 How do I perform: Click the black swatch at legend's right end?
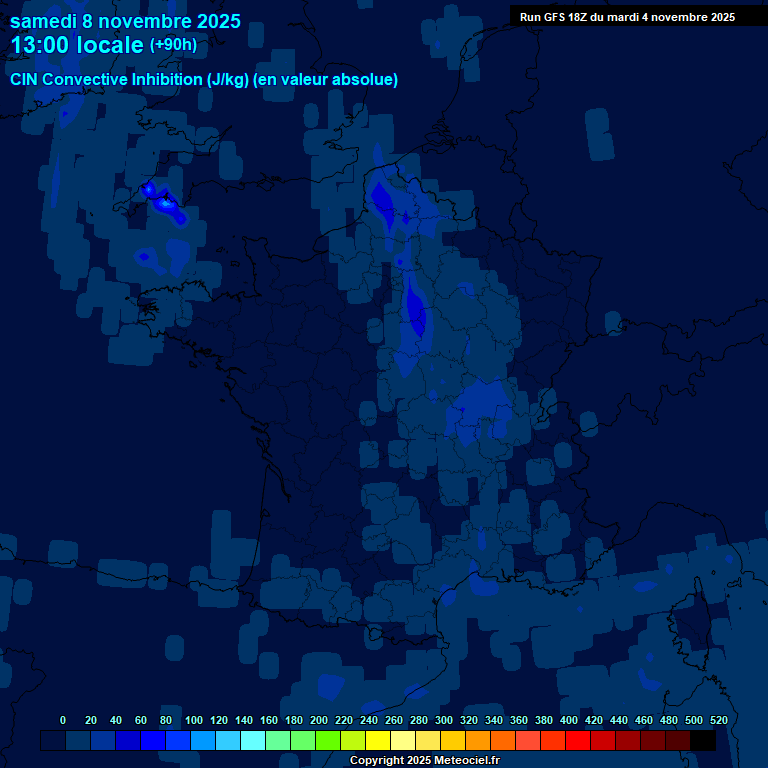coord(703,740)
